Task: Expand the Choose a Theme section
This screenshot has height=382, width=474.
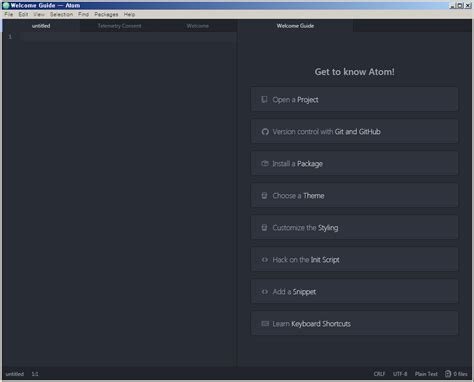Action: point(354,195)
